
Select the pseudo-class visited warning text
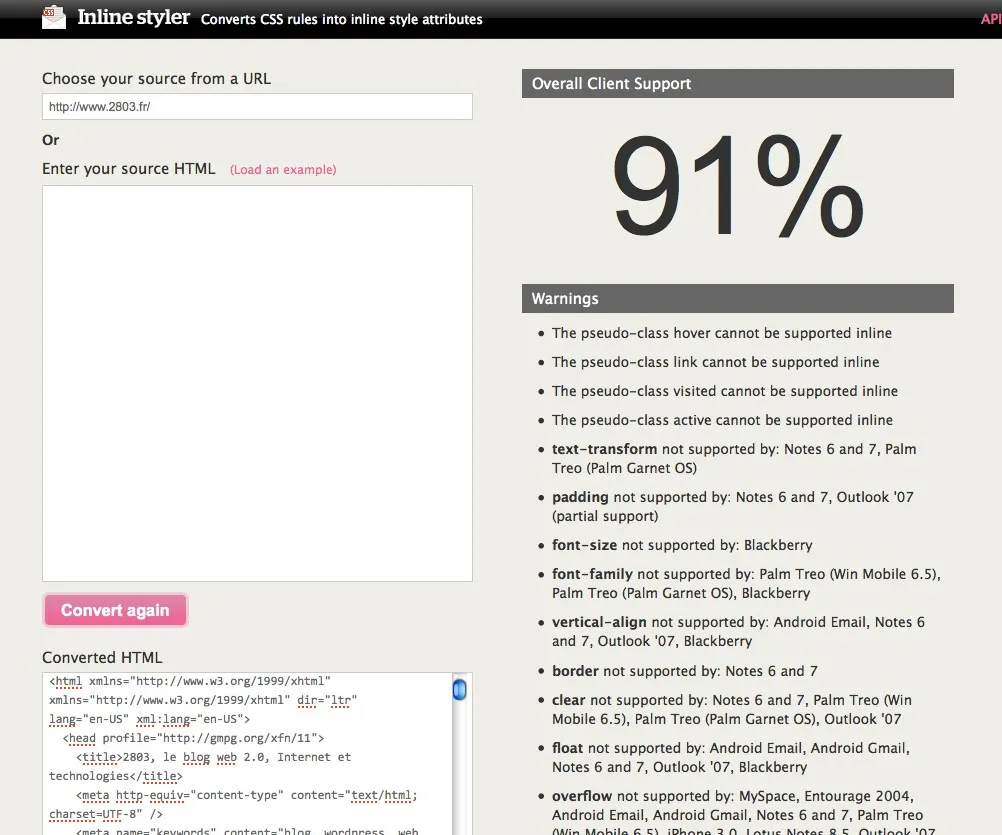coord(725,391)
